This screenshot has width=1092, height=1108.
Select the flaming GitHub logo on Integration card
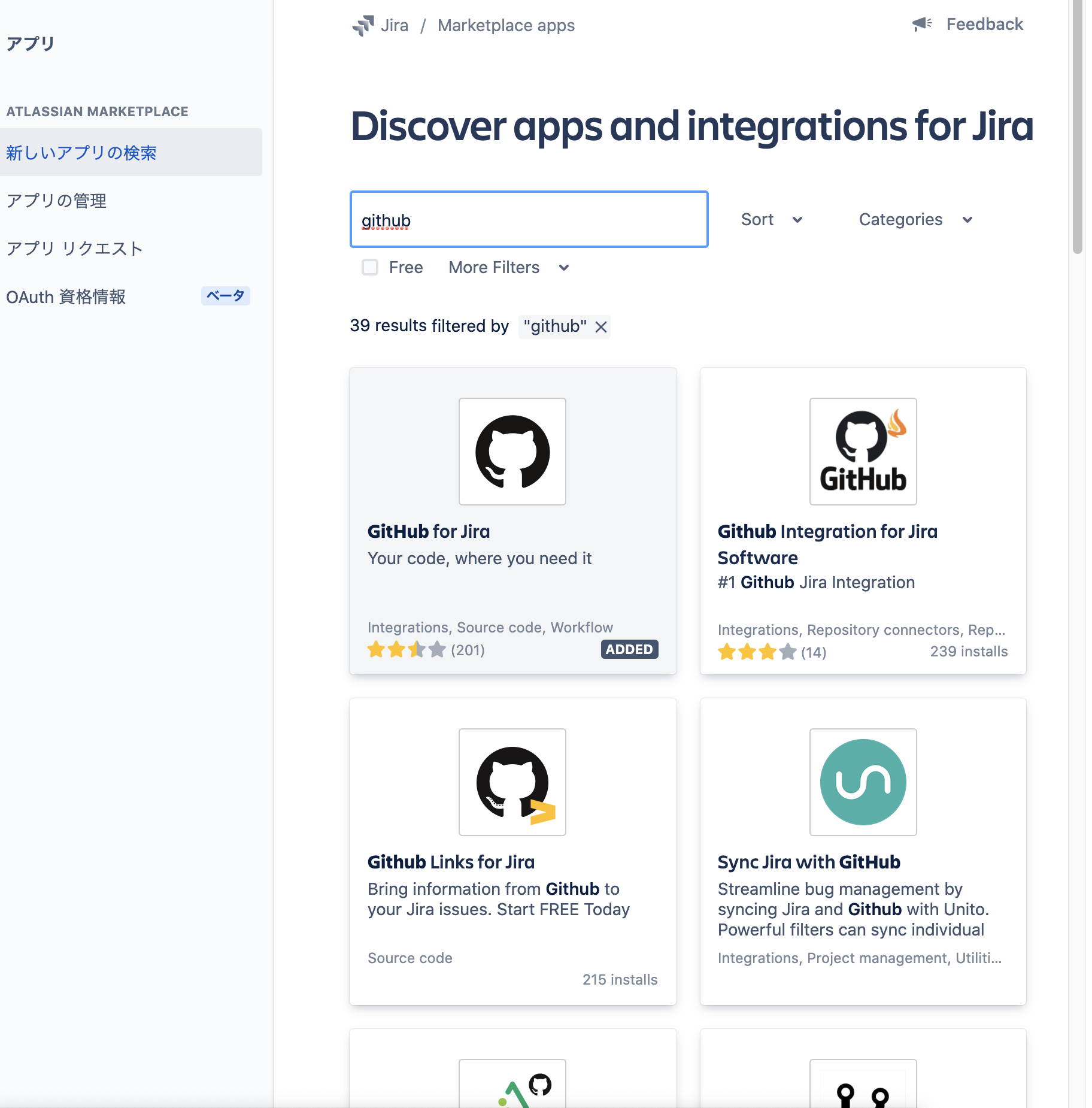(x=862, y=451)
